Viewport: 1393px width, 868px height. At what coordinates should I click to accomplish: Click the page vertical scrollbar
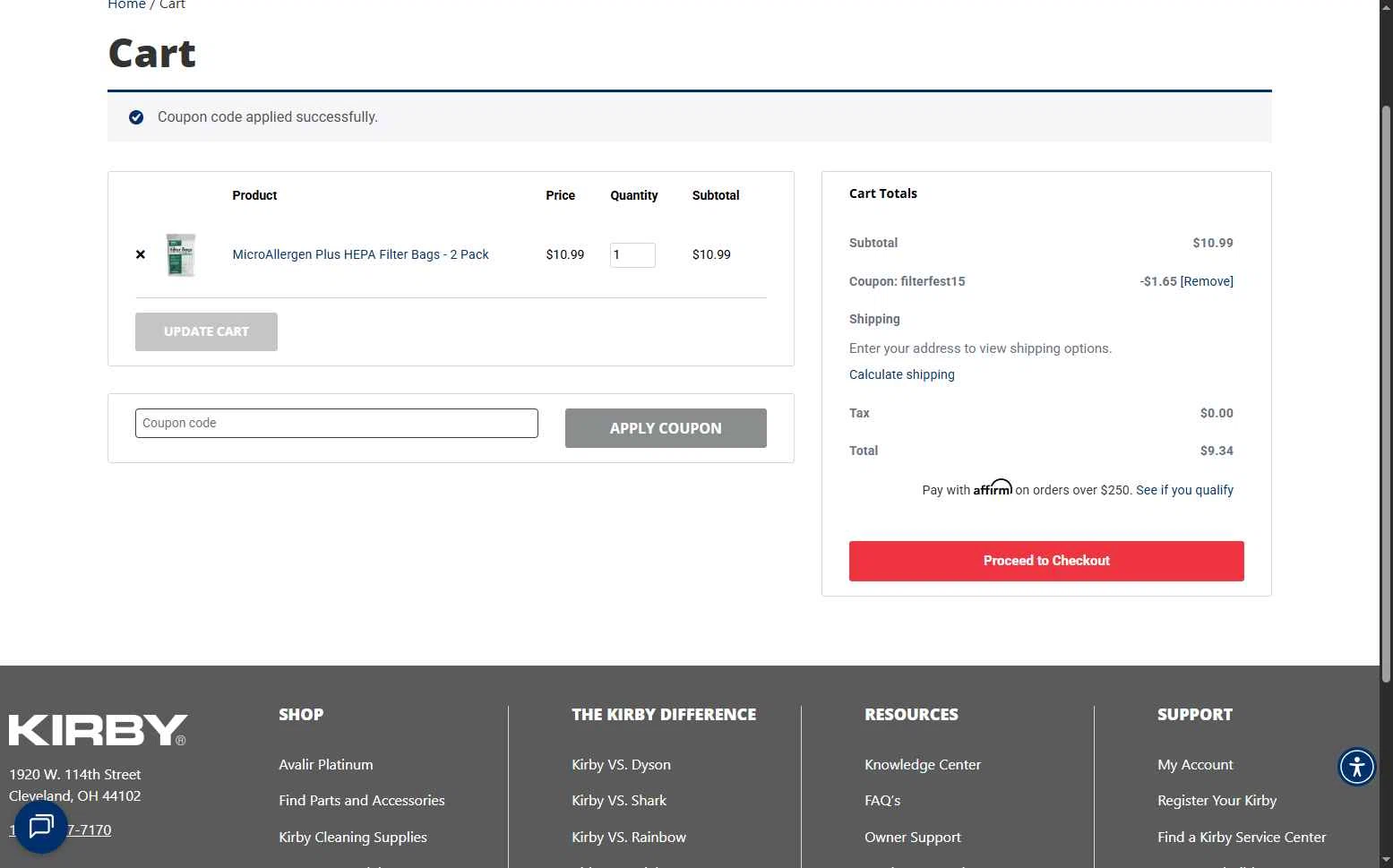[x=1386, y=394]
